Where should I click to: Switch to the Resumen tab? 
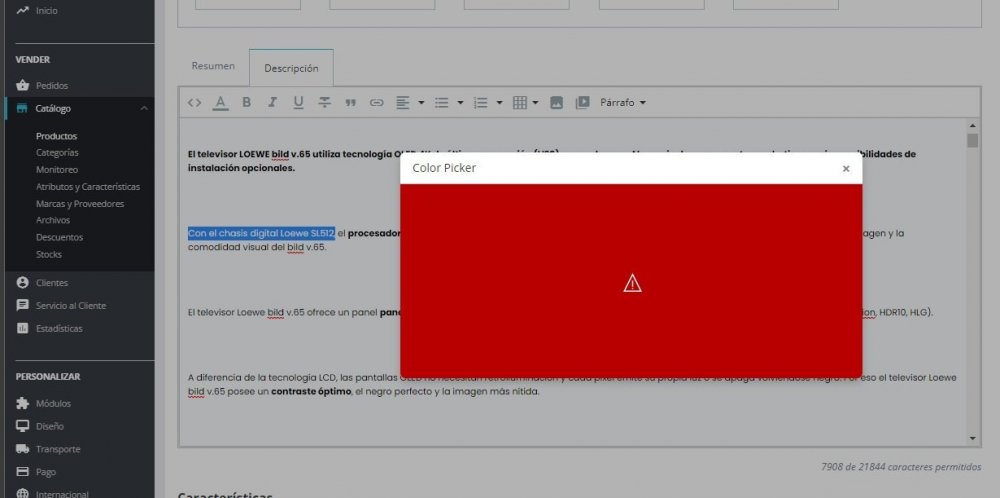(213, 66)
